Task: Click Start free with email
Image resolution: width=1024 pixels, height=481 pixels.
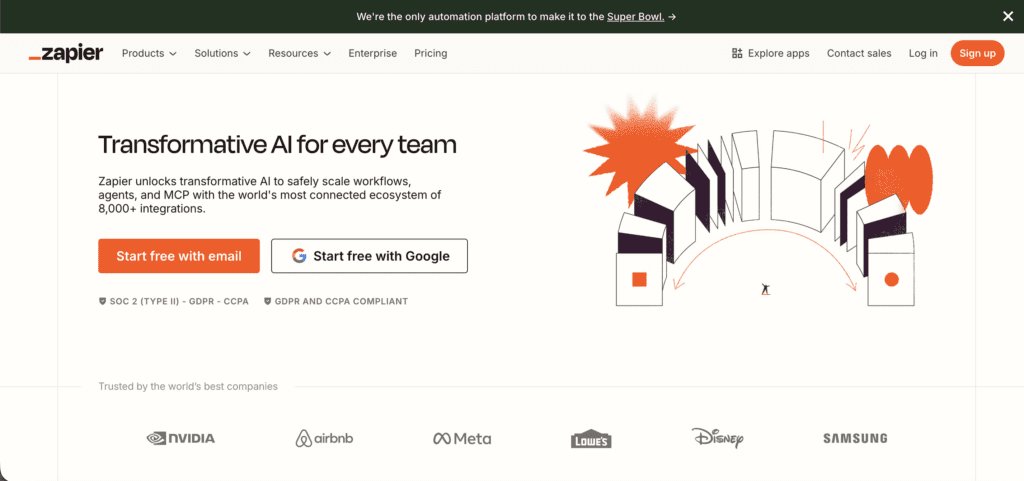Action: [179, 256]
